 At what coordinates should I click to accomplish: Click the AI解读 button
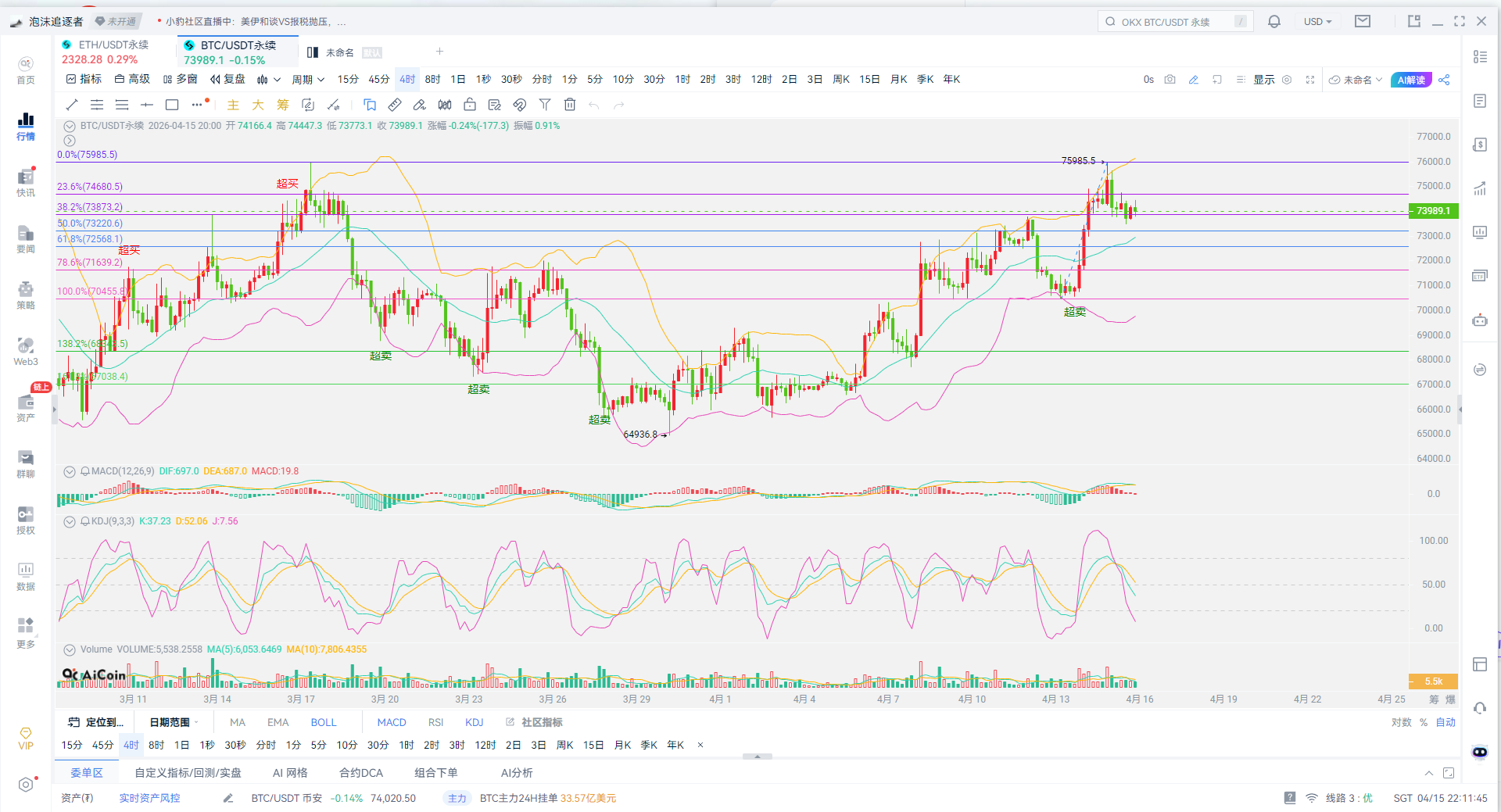point(1411,80)
